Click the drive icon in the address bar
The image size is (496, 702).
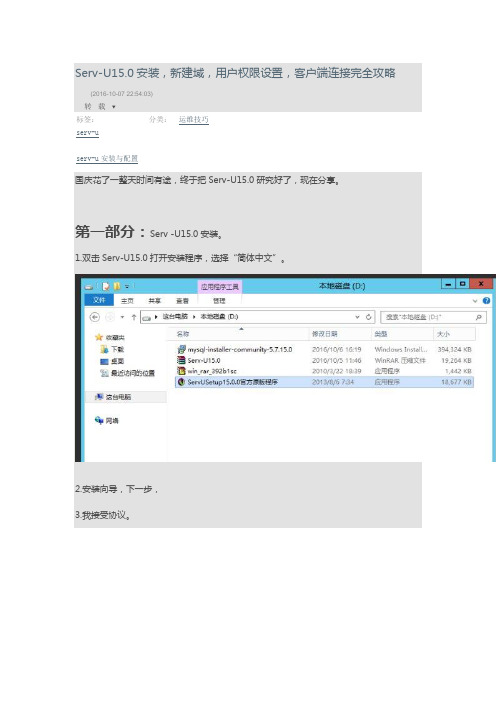click(146, 317)
